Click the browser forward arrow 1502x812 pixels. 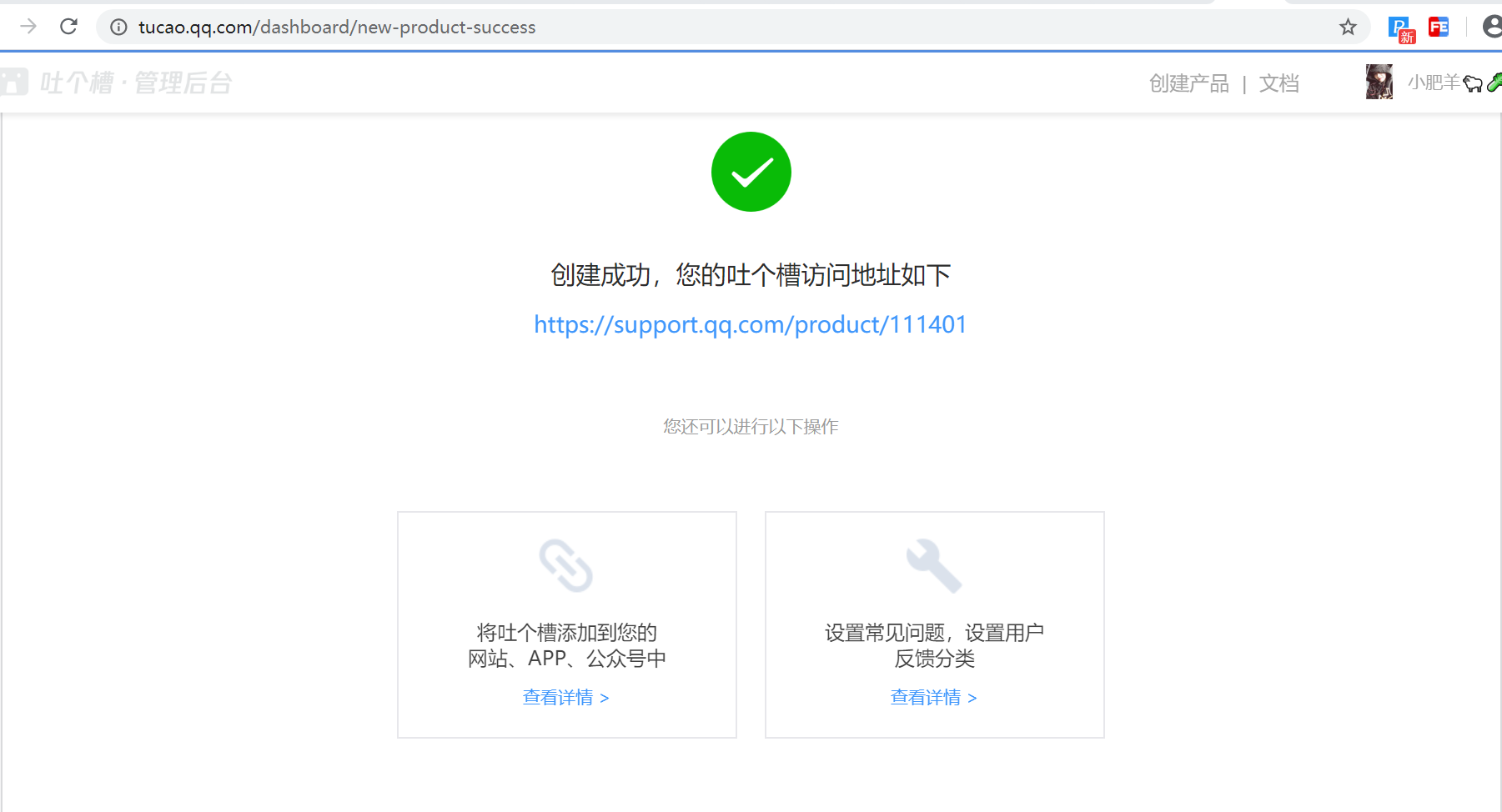pos(28,27)
